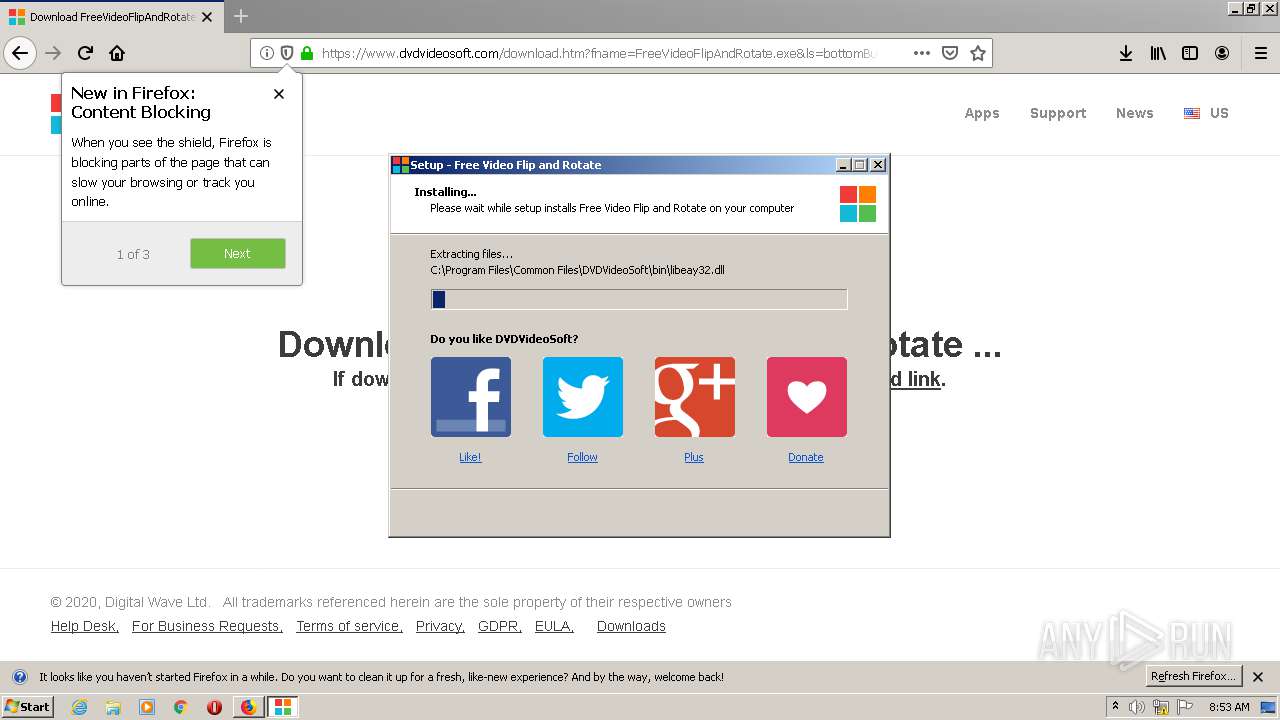Click the clock showing 8:53 AM

tap(1229, 707)
